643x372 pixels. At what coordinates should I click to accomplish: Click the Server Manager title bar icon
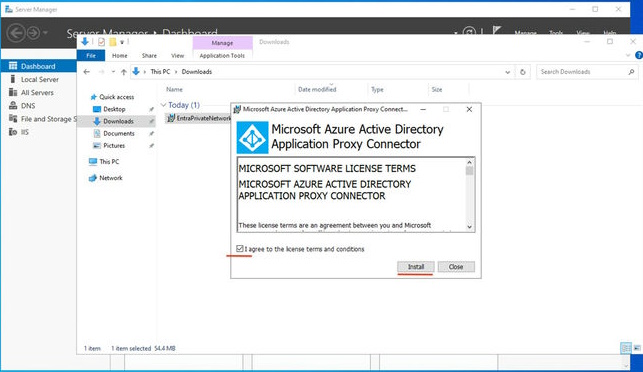click(x=9, y=9)
